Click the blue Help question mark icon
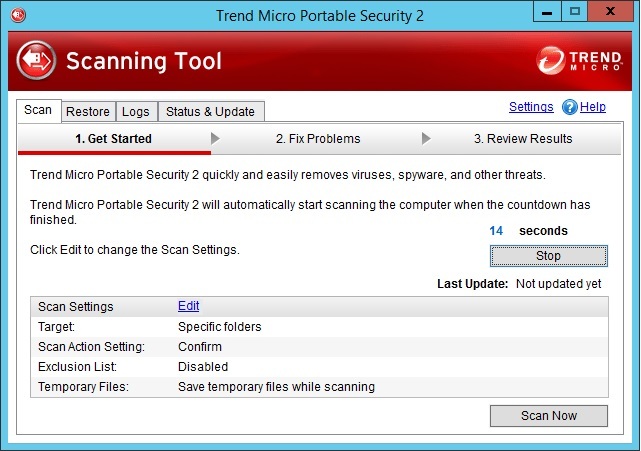641x451 pixels. 569,108
